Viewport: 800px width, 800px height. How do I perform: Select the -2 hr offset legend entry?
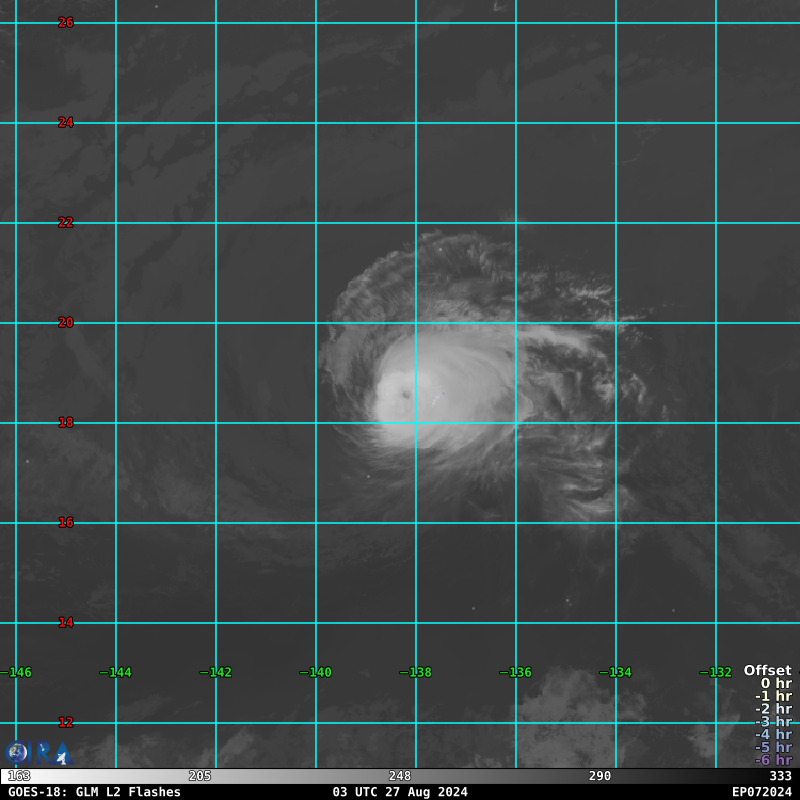pyautogui.click(x=772, y=709)
